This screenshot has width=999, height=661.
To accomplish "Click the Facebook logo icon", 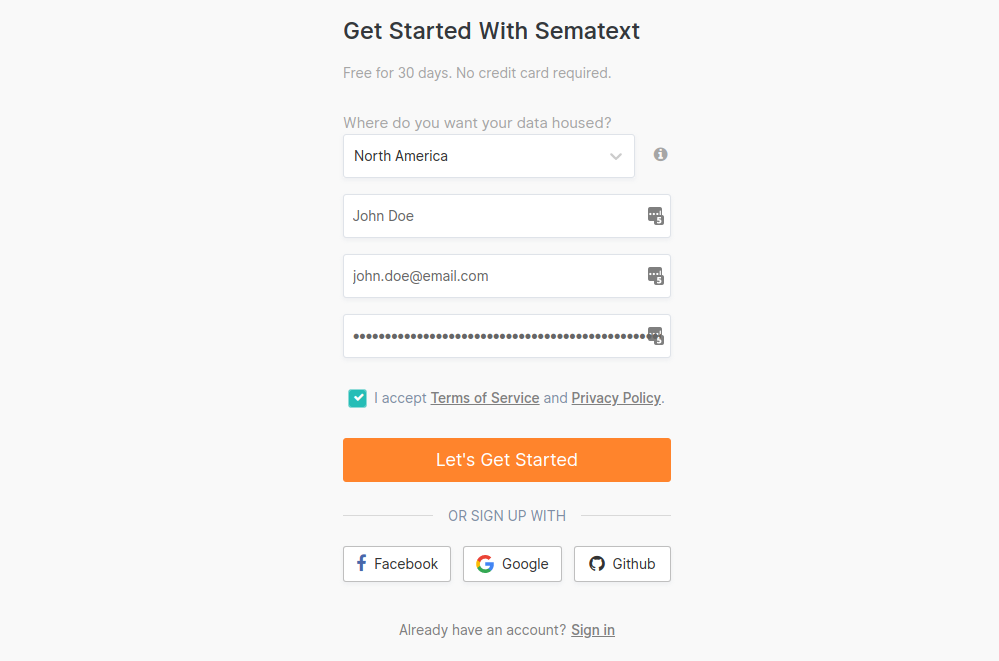I will [x=361, y=563].
